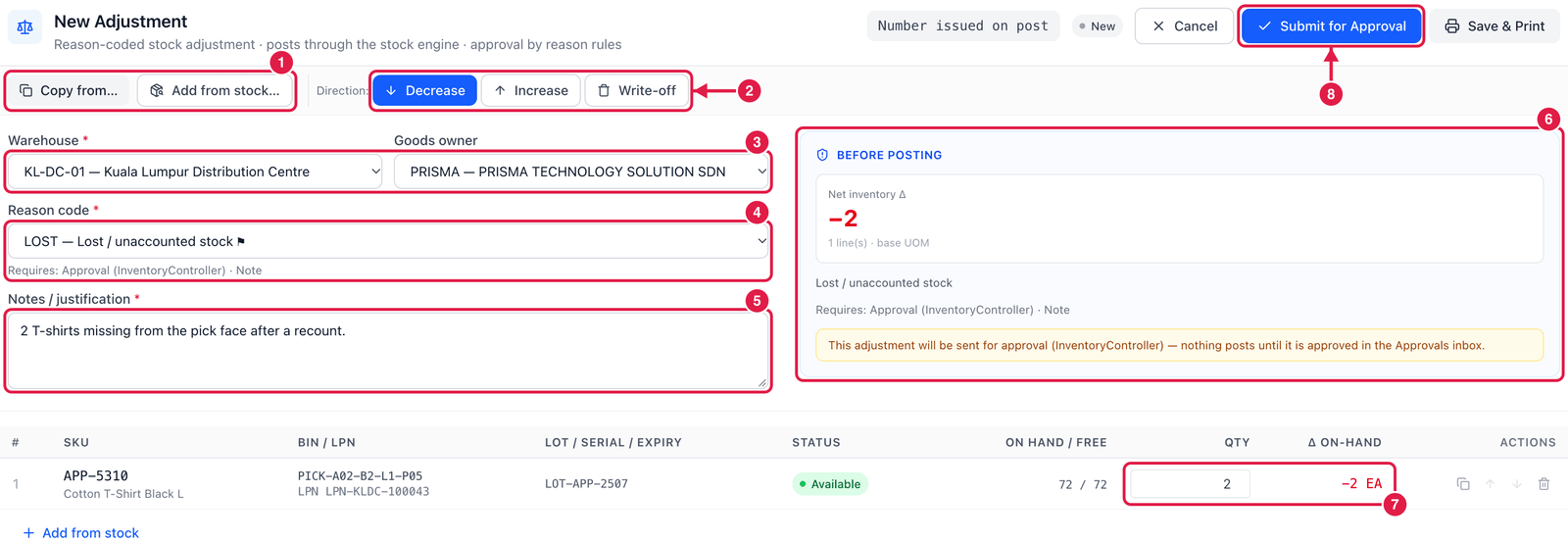Move line APP-5310 up with the arrow icon

click(x=1490, y=484)
